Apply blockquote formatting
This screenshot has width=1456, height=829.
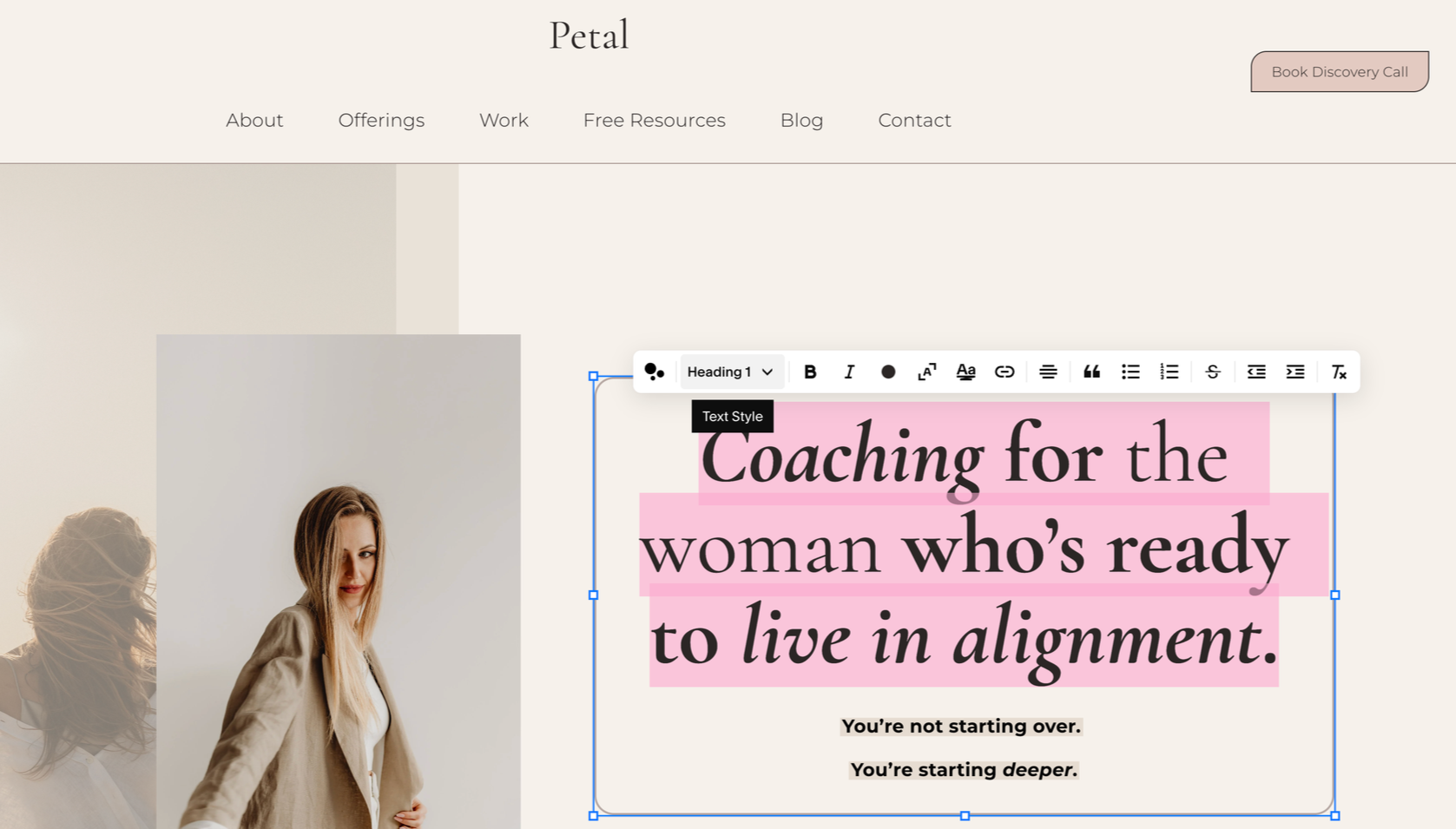(1091, 372)
